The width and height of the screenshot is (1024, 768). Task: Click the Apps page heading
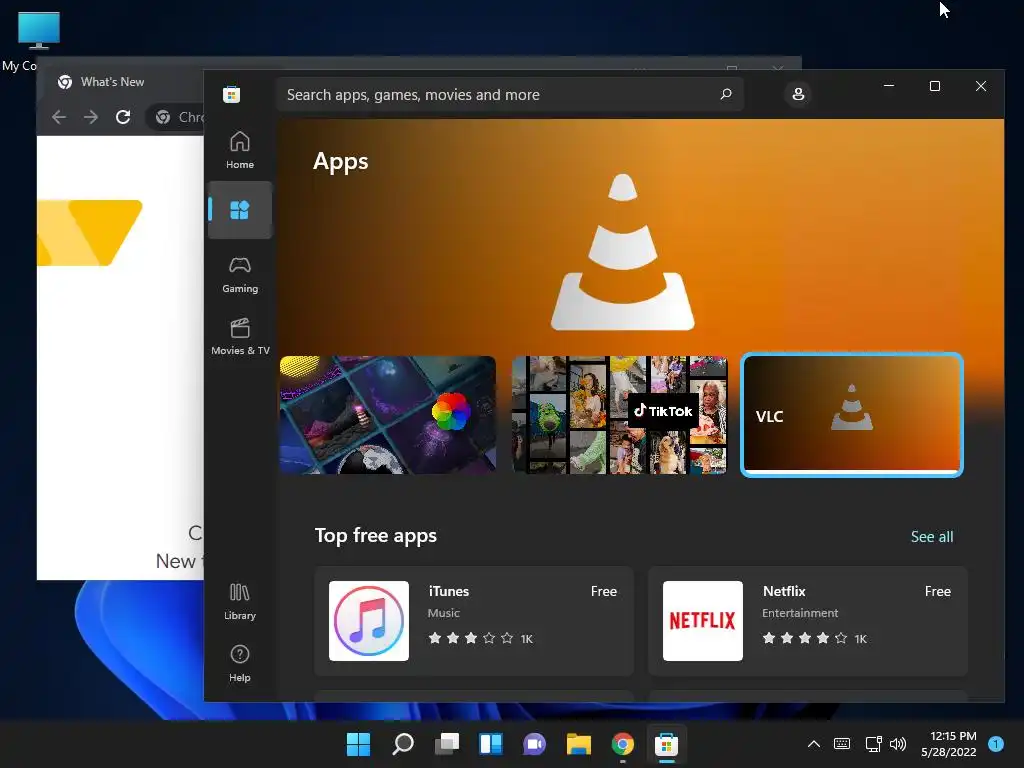coord(340,161)
